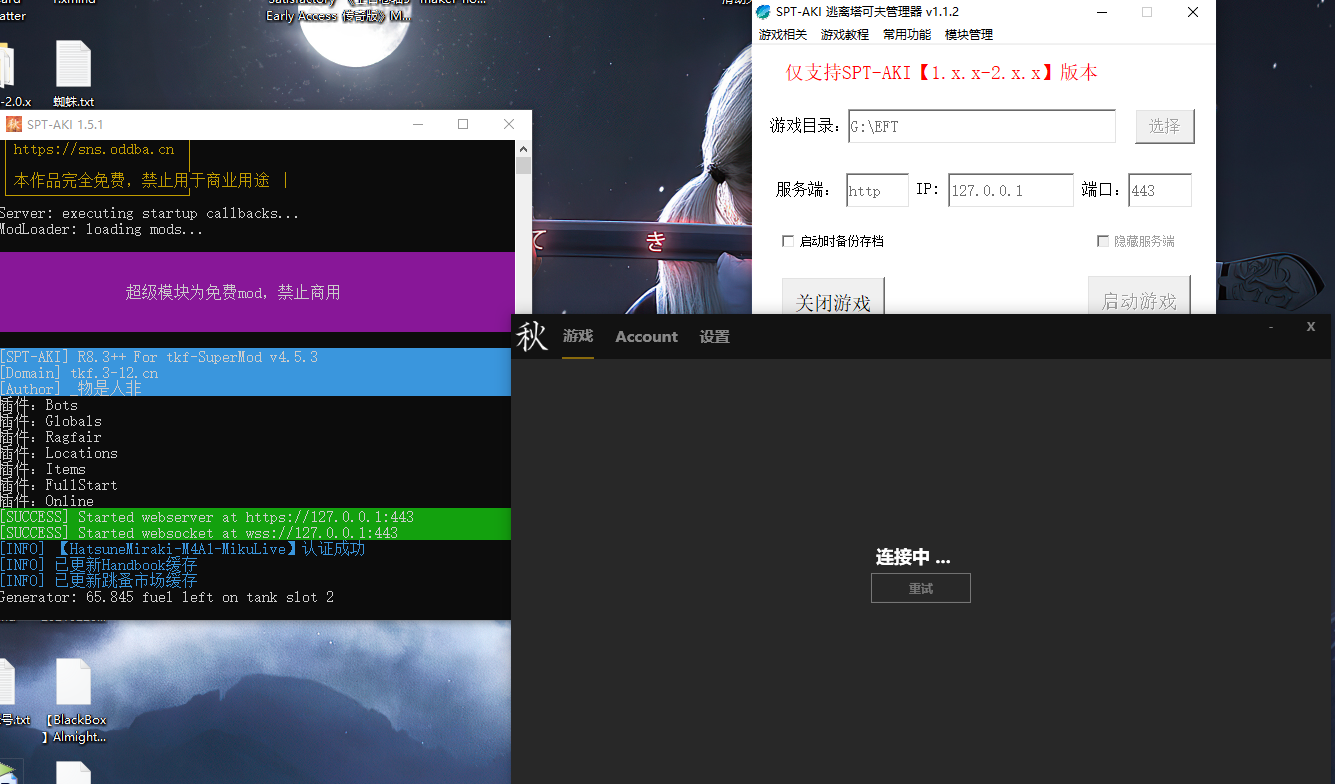Screen dimensions: 1335x784
Task: Click the SPT-AKI manager window title icon
Action: pyautogui.click(x=764, y=12)
